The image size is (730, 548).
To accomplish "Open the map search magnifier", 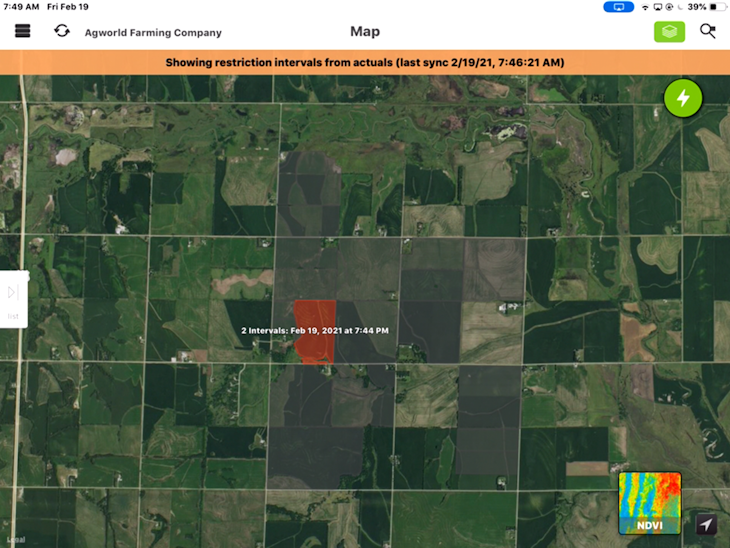I will point(708,31).
